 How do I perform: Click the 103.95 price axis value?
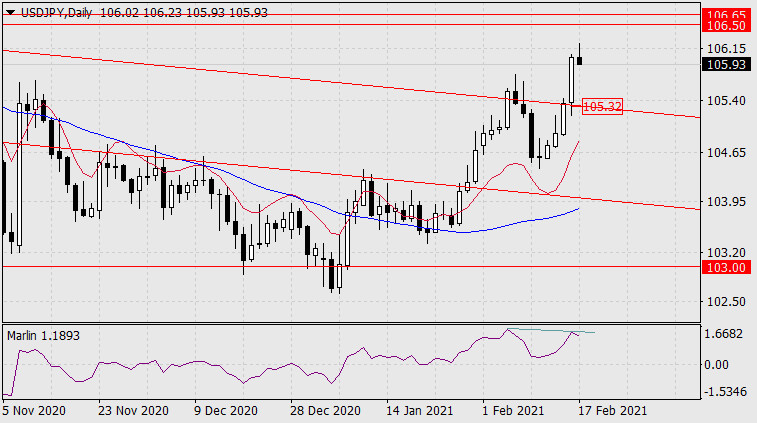coord(727,201)
